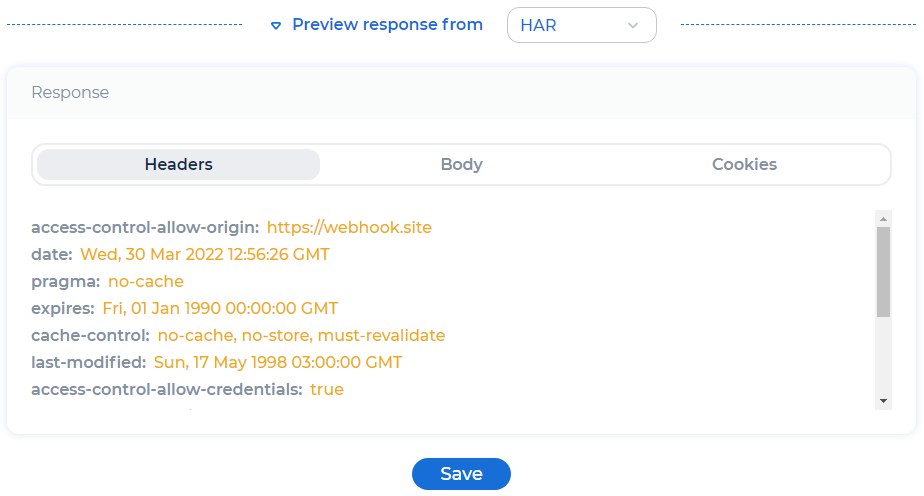Click the https://webhook.site origin value

pyautogui.click(x=349, y=227)
